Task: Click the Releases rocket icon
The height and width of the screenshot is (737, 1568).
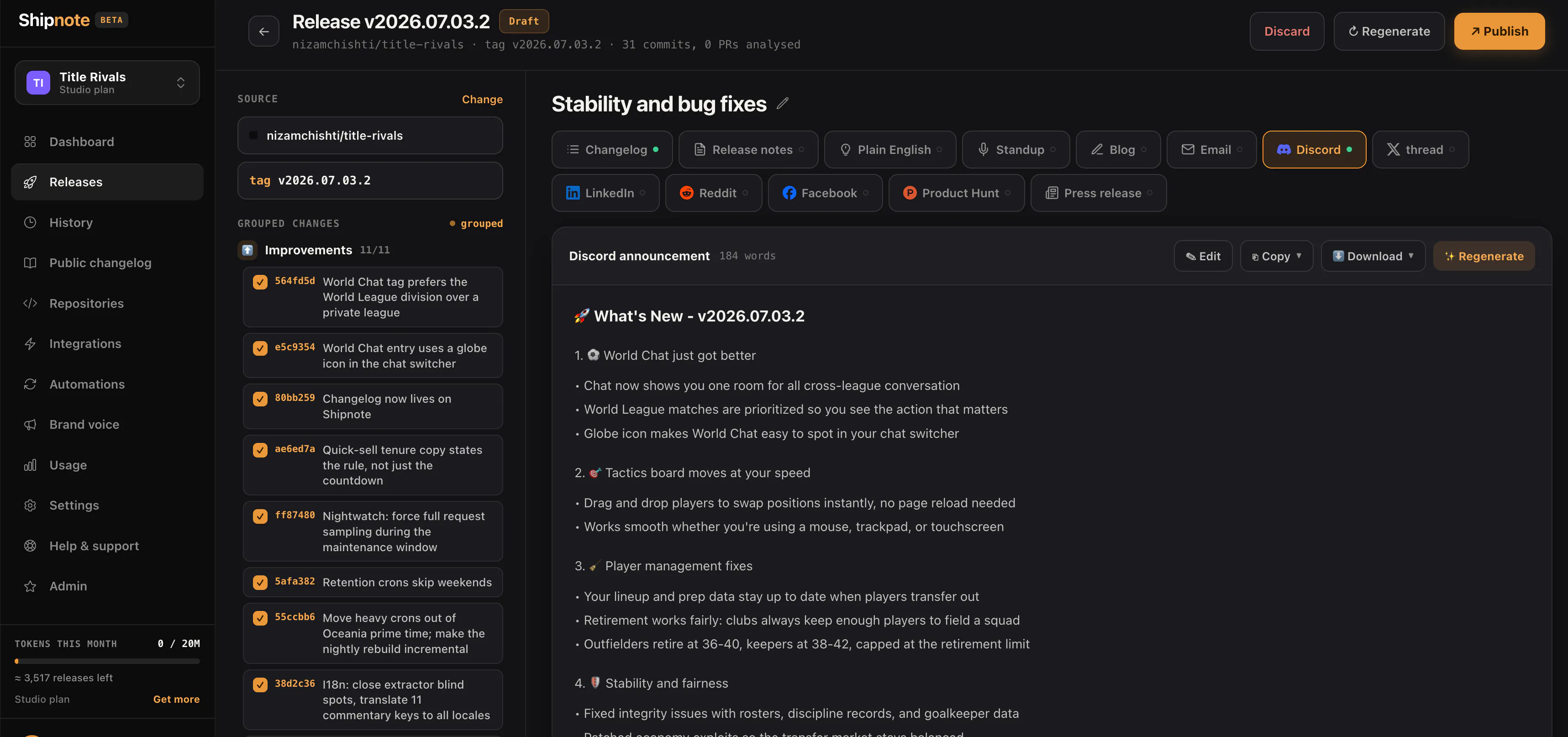Action: [30, 182]
